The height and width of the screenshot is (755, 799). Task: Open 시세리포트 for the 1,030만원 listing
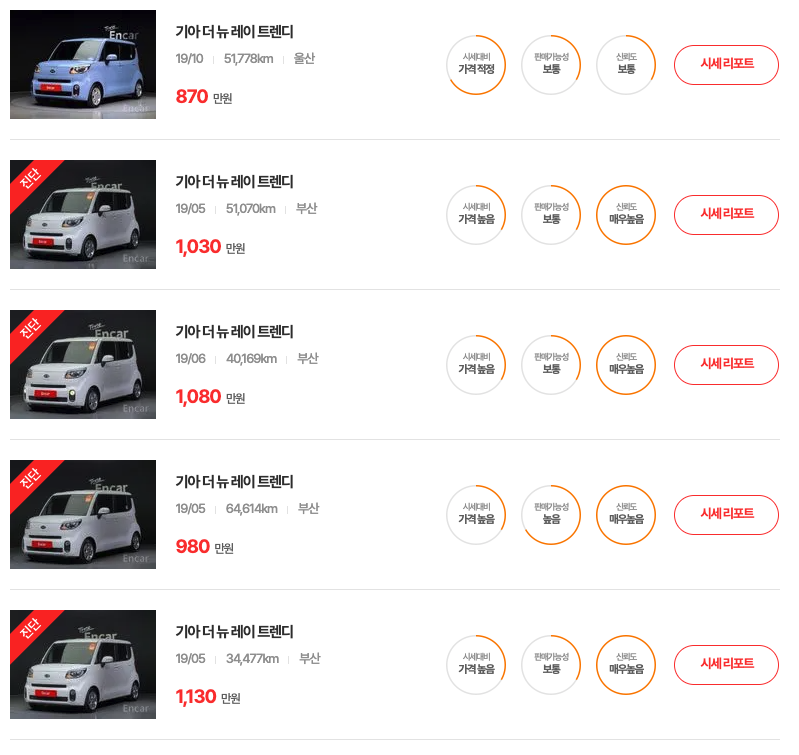pyautogui.click(x=726, y=214)
